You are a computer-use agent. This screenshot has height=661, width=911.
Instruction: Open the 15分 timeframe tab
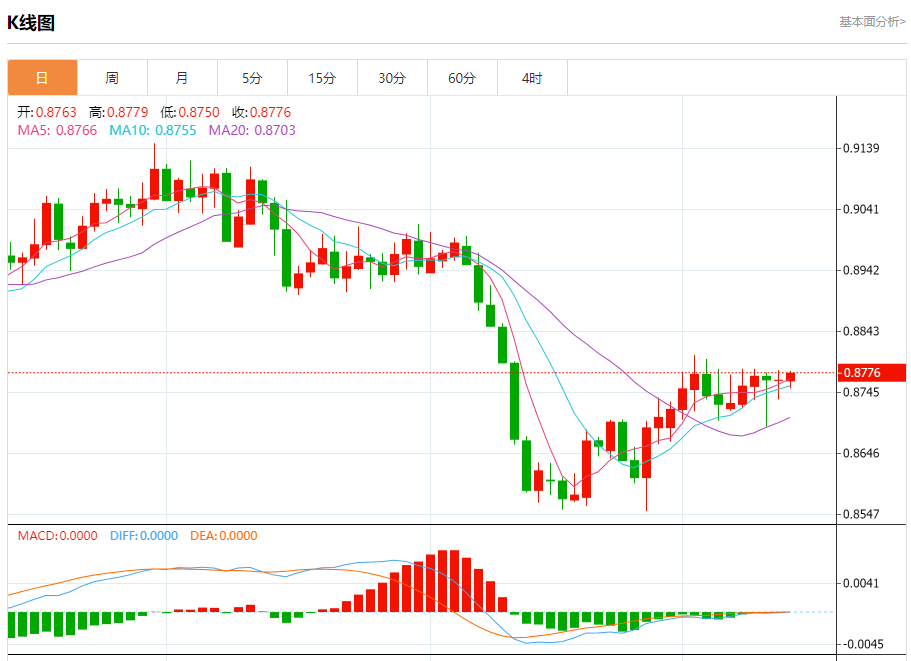tap(322, 78)
